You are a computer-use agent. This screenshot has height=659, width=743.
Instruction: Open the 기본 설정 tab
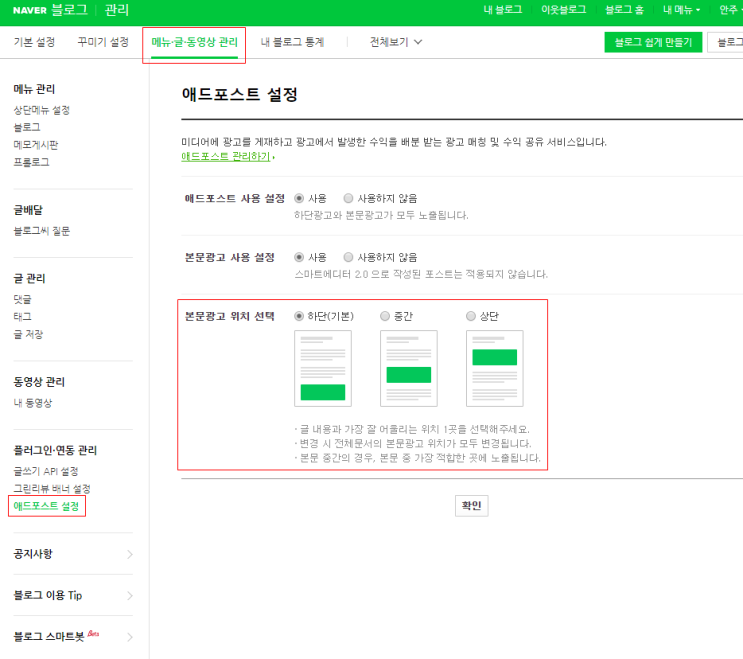click(x=34, y=42)
